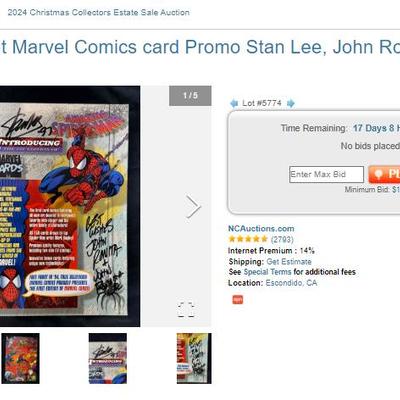This screenshot has width=400, height=400.
Task: Click the five-star seller rating
Action: pyautogui.click(x=248, y=239)
